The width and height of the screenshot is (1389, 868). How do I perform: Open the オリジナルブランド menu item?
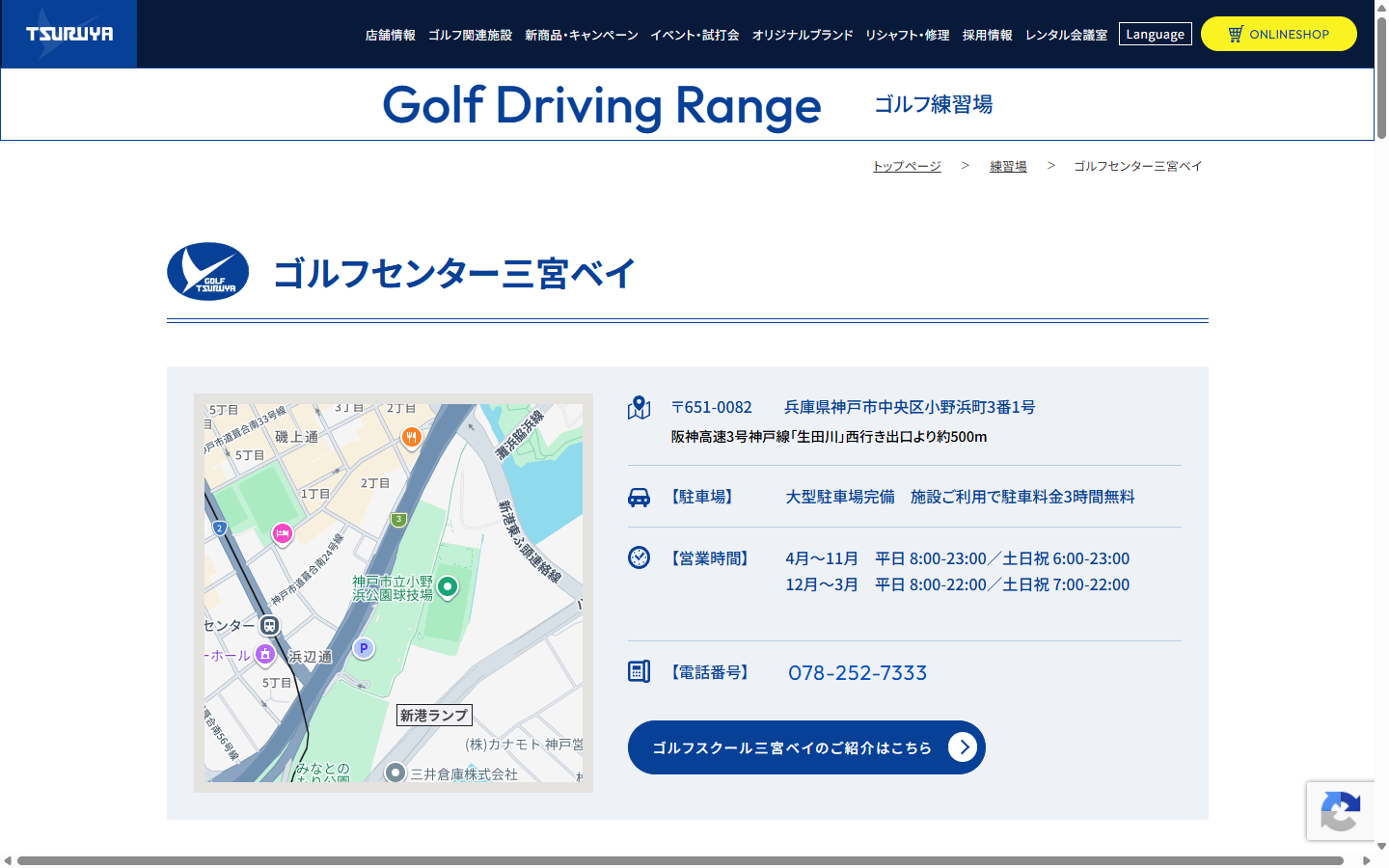pyautogui.click(x=803, y=35)
